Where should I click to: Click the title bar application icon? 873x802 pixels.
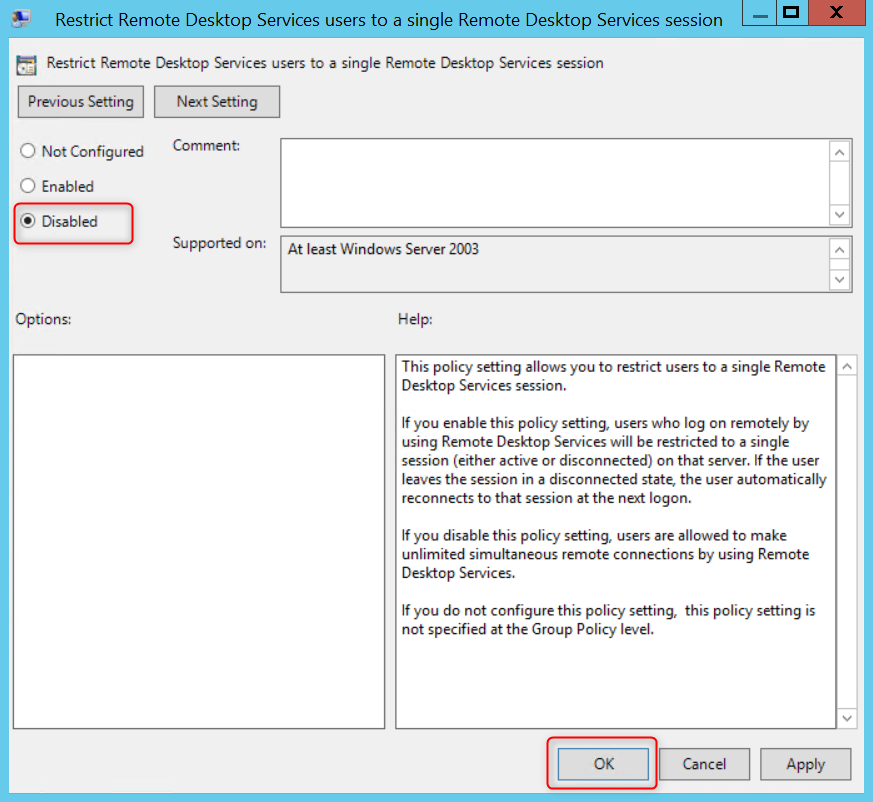[x=21, y=19]
